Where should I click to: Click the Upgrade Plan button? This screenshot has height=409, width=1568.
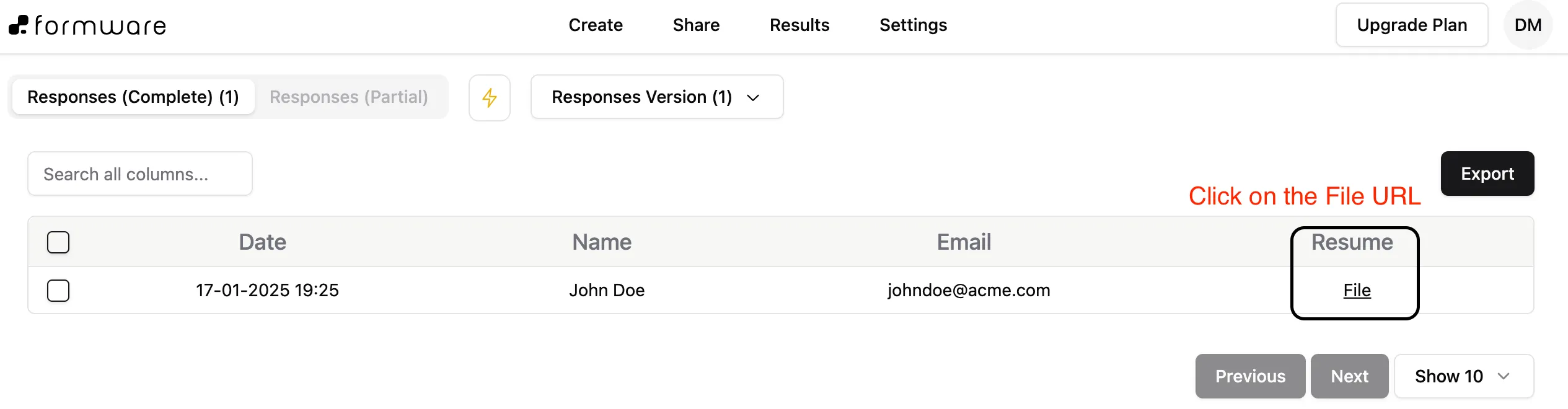pos(1411,25)
